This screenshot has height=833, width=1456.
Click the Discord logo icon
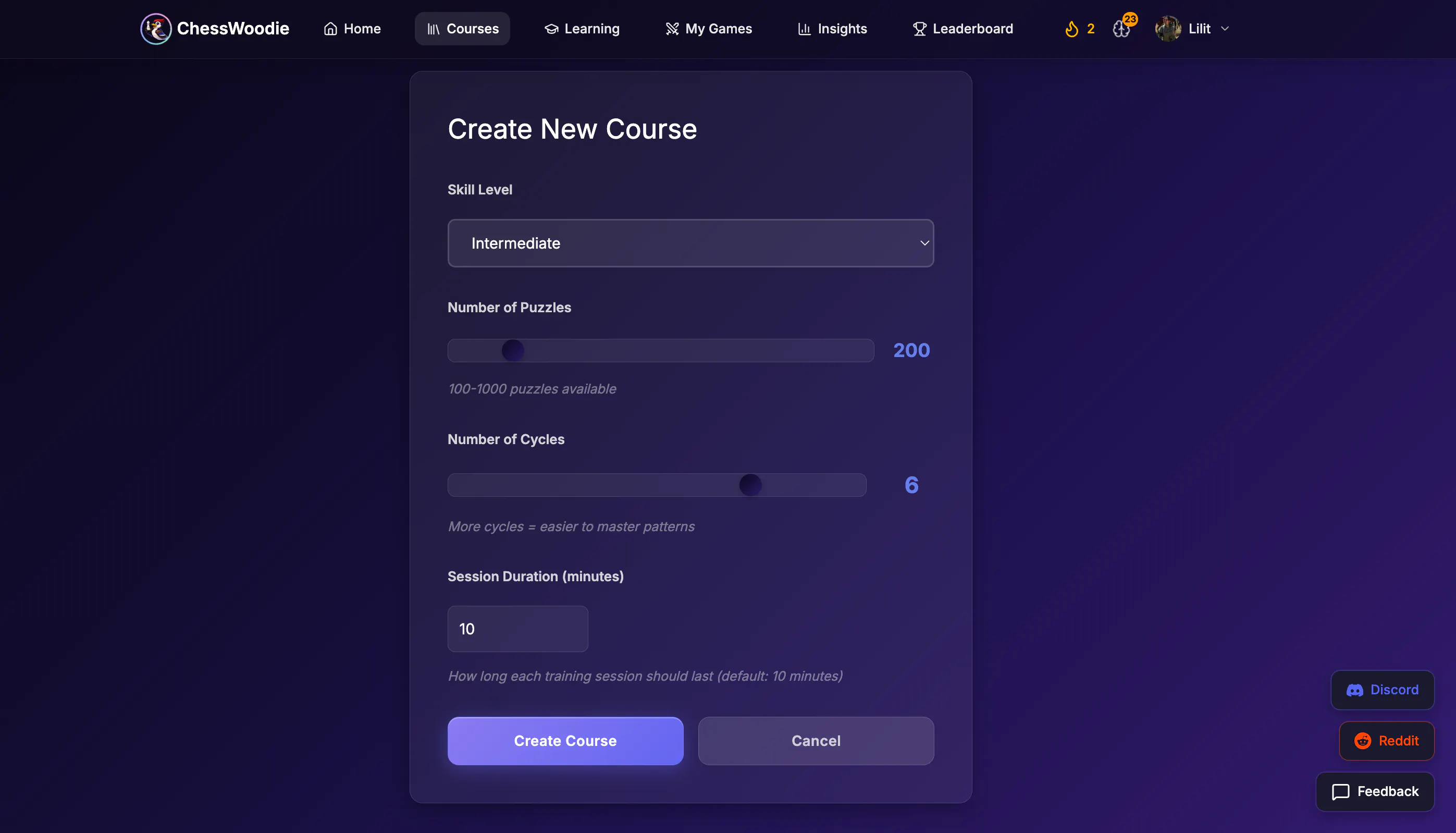coord(1355,690)
